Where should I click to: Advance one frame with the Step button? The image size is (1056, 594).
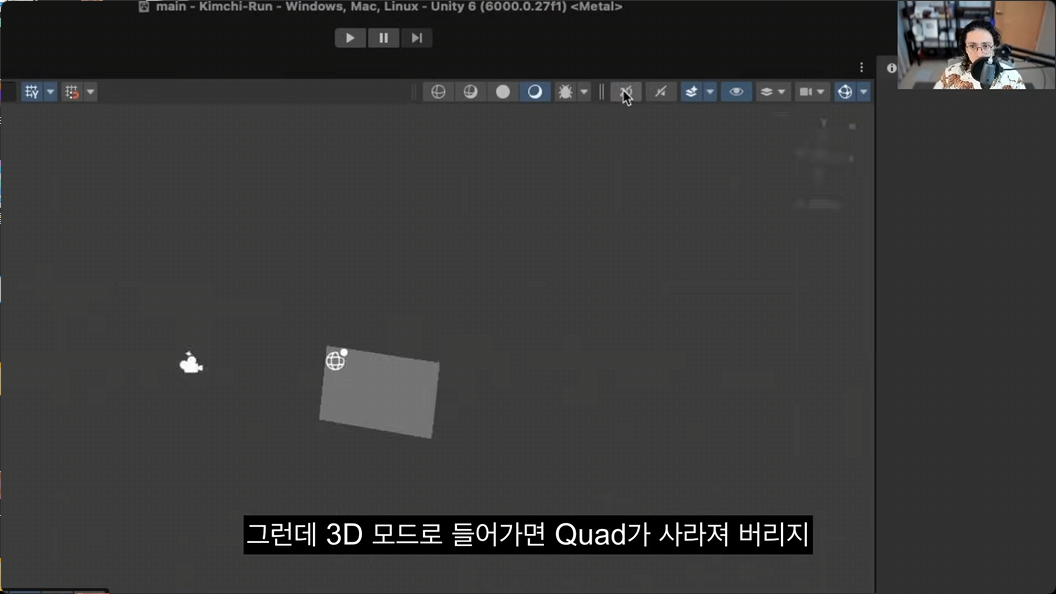click(416, 38)
